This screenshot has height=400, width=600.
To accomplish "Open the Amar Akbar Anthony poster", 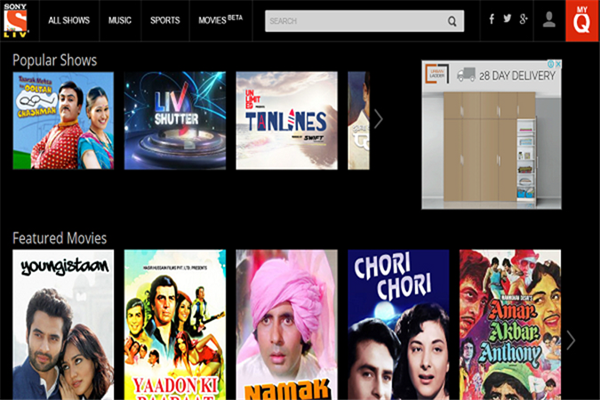I will click(509, 325).
